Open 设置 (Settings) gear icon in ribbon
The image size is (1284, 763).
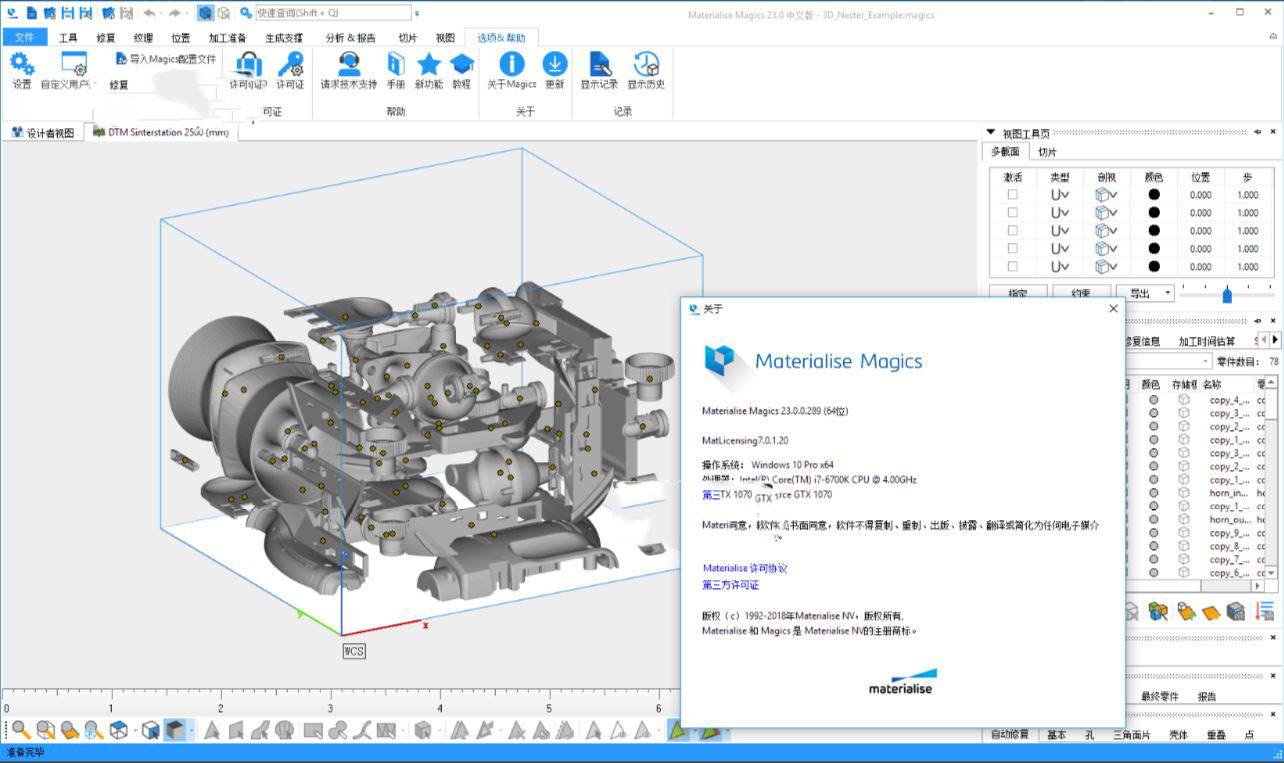21,65
